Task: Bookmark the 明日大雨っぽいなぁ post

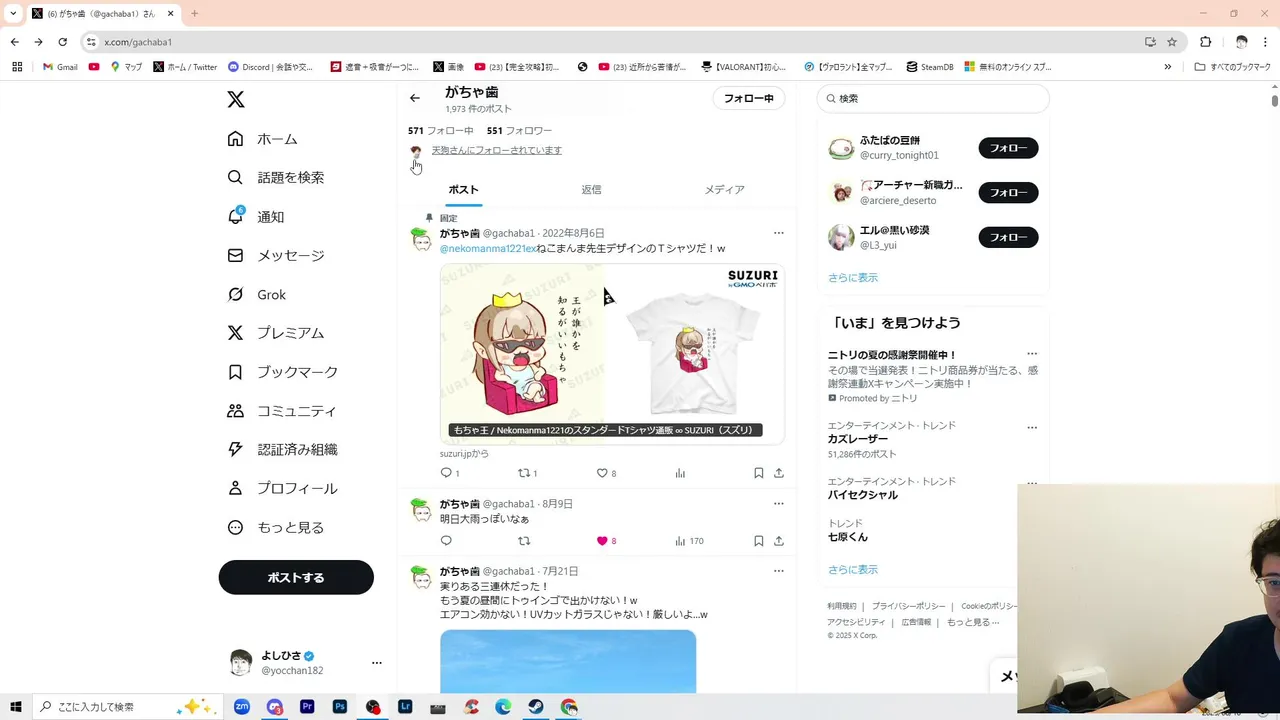Action: coord(759,541)
